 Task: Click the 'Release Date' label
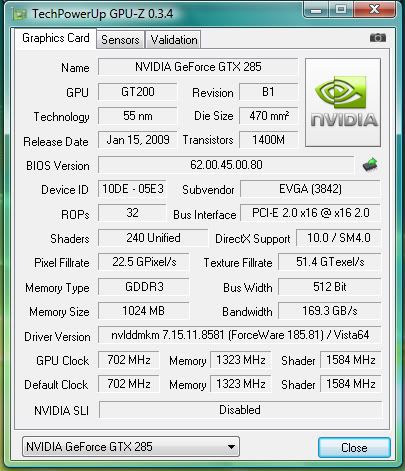[x=56, y=142]
